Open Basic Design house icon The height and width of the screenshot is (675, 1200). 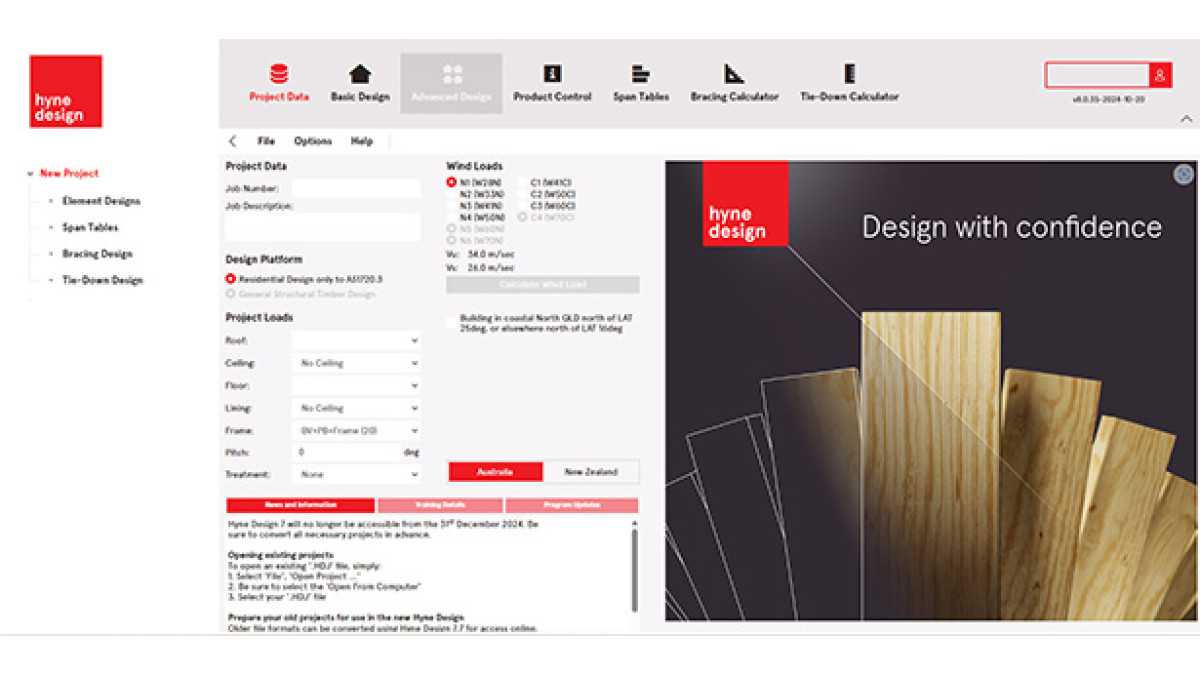[x=360, y=74]
